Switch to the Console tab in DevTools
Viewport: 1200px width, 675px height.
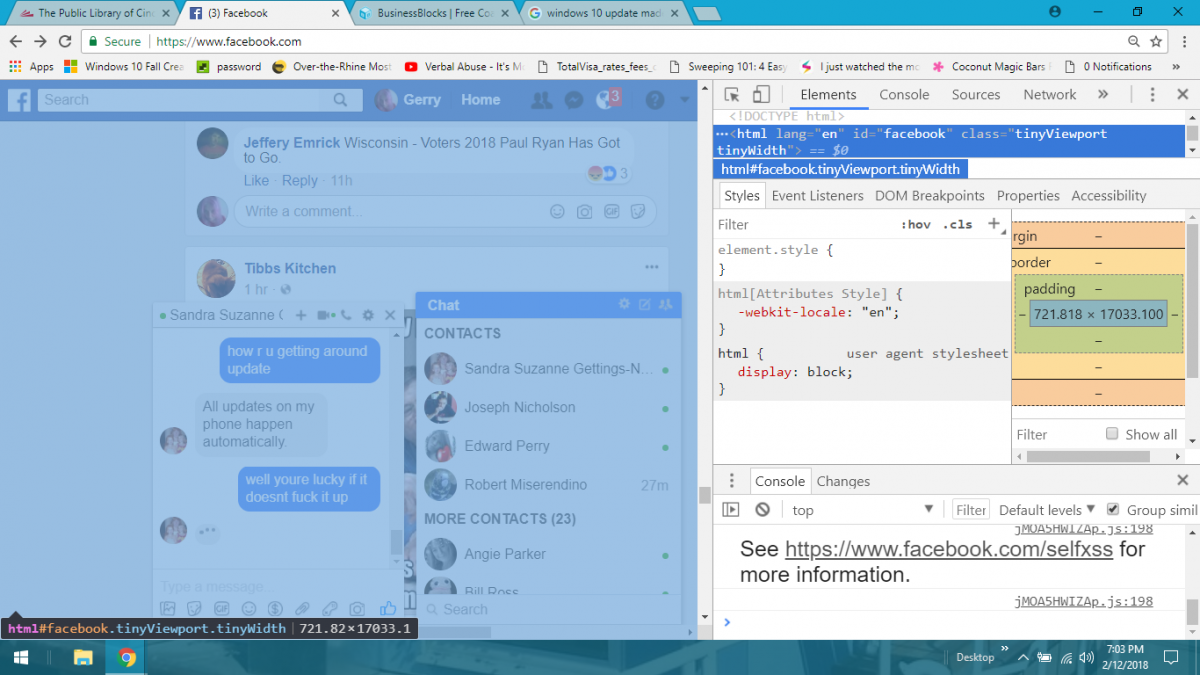click(904, 95)
